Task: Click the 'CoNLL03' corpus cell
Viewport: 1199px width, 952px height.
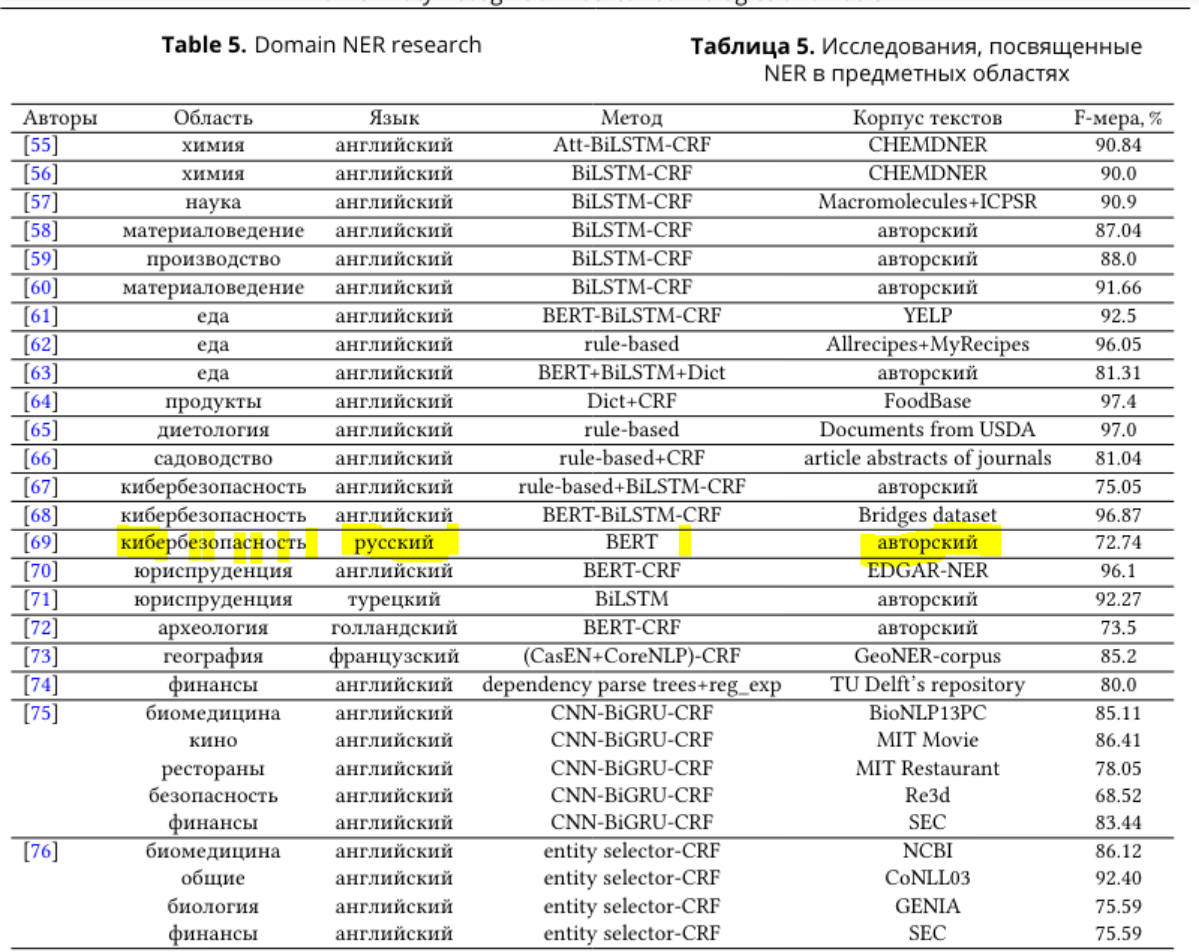Action: (928, 878)
